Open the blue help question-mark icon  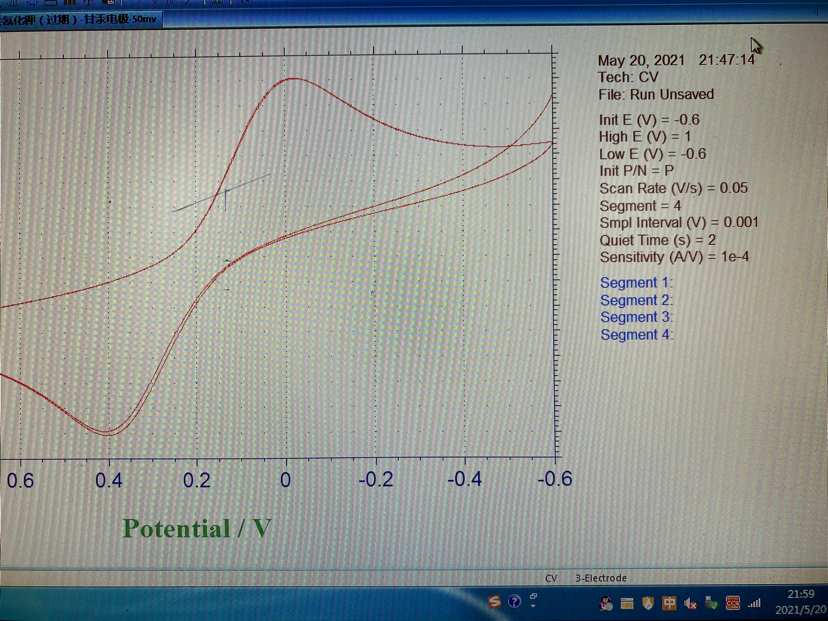[514, 602]
